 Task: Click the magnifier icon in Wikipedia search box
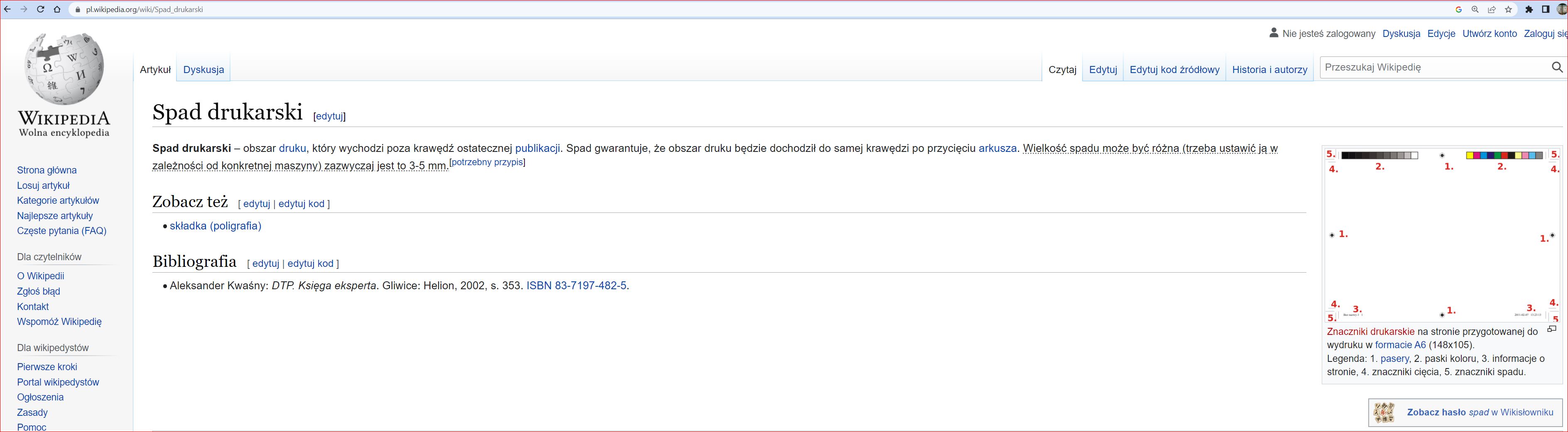click(x=1556, y=68)
